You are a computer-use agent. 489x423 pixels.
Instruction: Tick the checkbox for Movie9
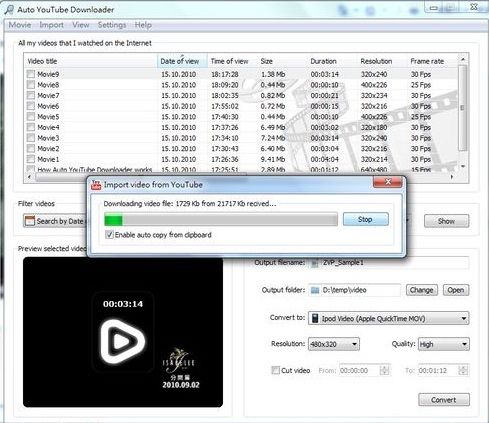click(31, 74)
